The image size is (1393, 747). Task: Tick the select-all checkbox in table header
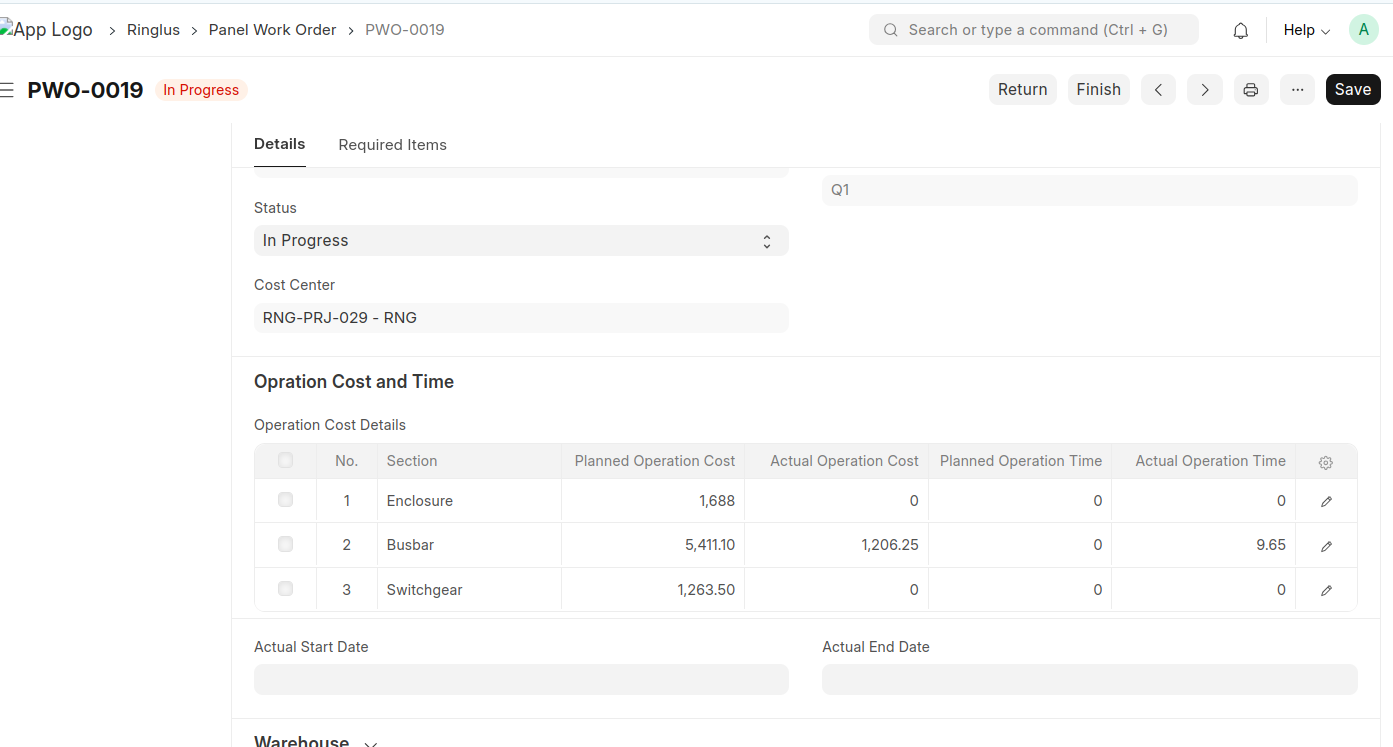pyautogui.click(x=285, y=461)
